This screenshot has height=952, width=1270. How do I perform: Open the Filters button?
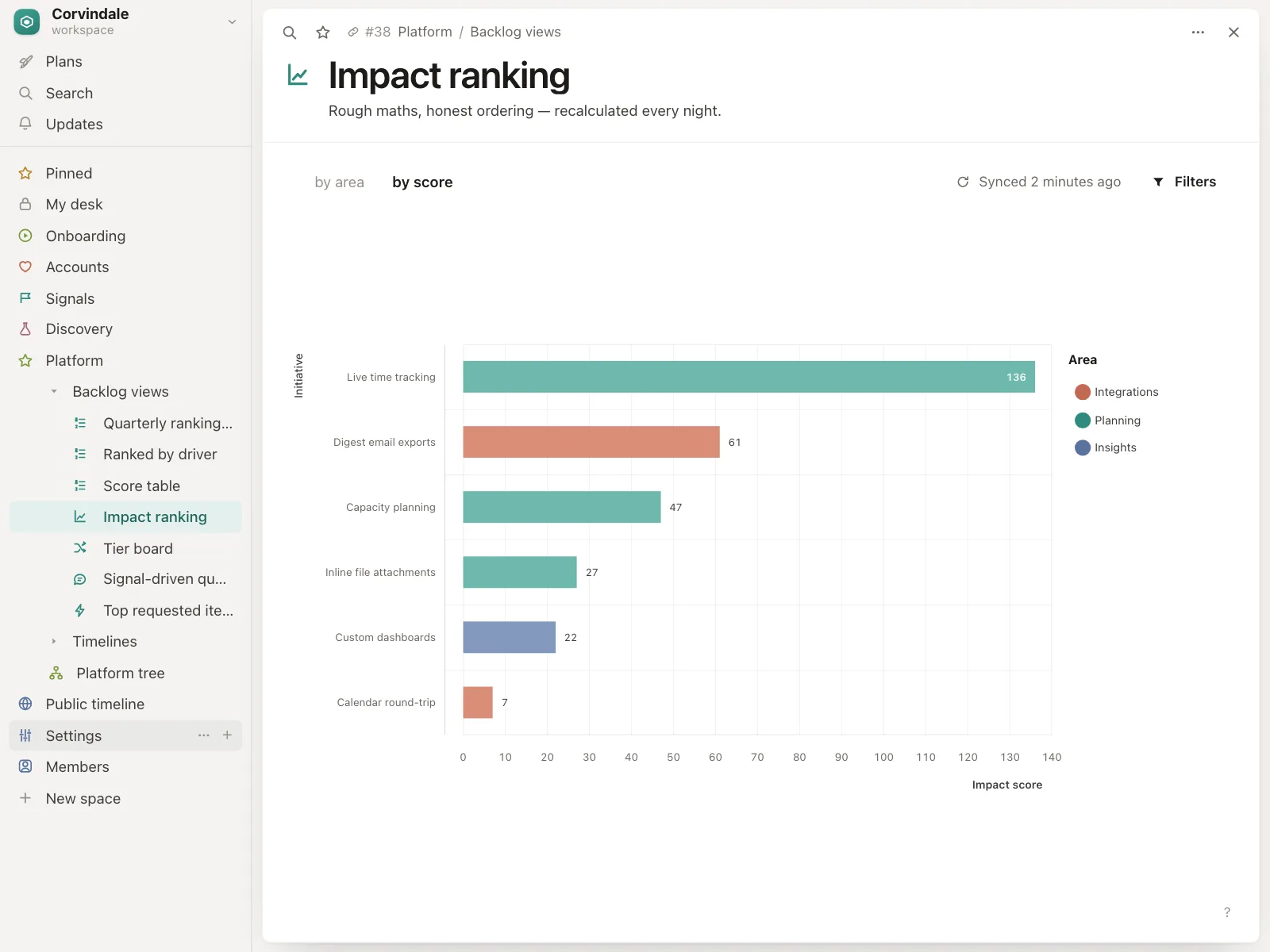(x=1184, y=182)
